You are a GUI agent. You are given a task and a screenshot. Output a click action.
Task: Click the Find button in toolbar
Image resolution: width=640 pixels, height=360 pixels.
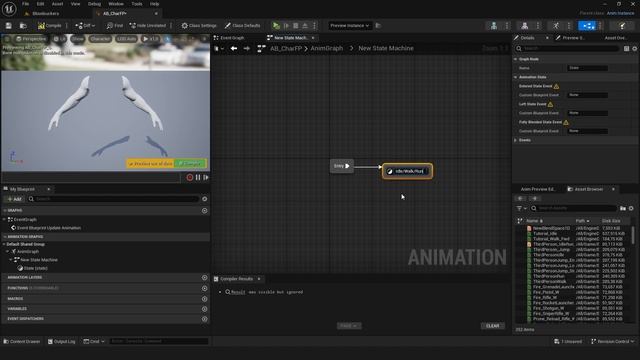pos(115,26)
